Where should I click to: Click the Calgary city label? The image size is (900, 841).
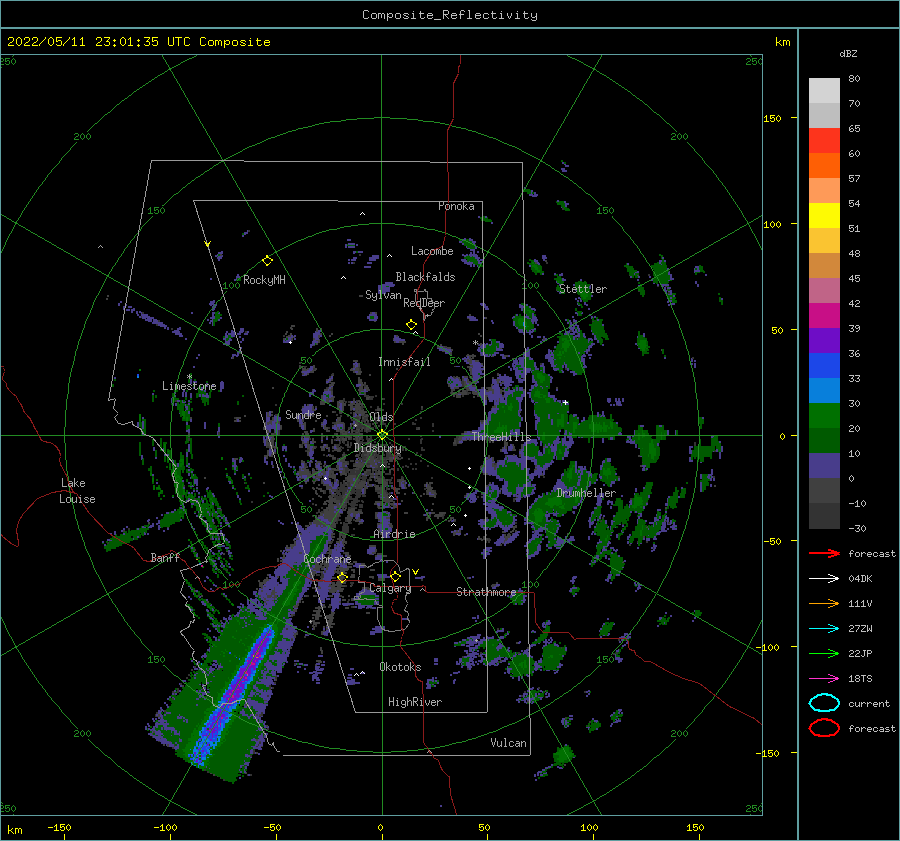pyautogui.click(x=390, y=588)
